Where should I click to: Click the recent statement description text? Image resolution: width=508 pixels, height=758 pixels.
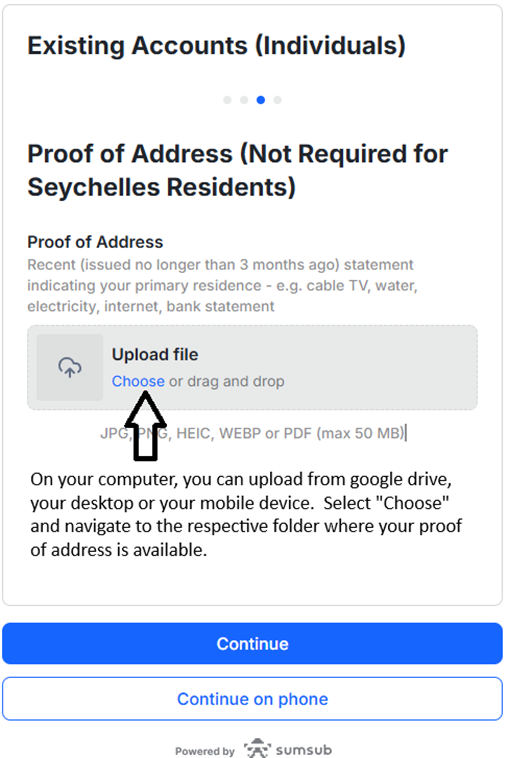(x=222, y=285)
